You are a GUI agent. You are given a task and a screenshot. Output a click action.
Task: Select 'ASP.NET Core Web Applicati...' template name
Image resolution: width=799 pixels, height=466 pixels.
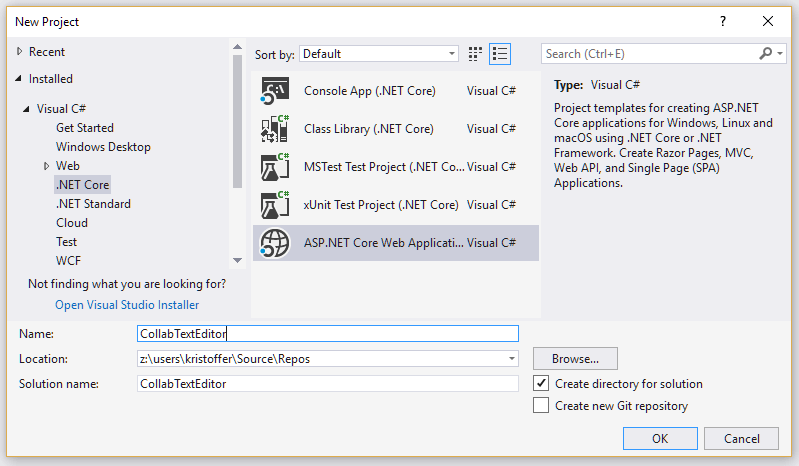(384, 243)
